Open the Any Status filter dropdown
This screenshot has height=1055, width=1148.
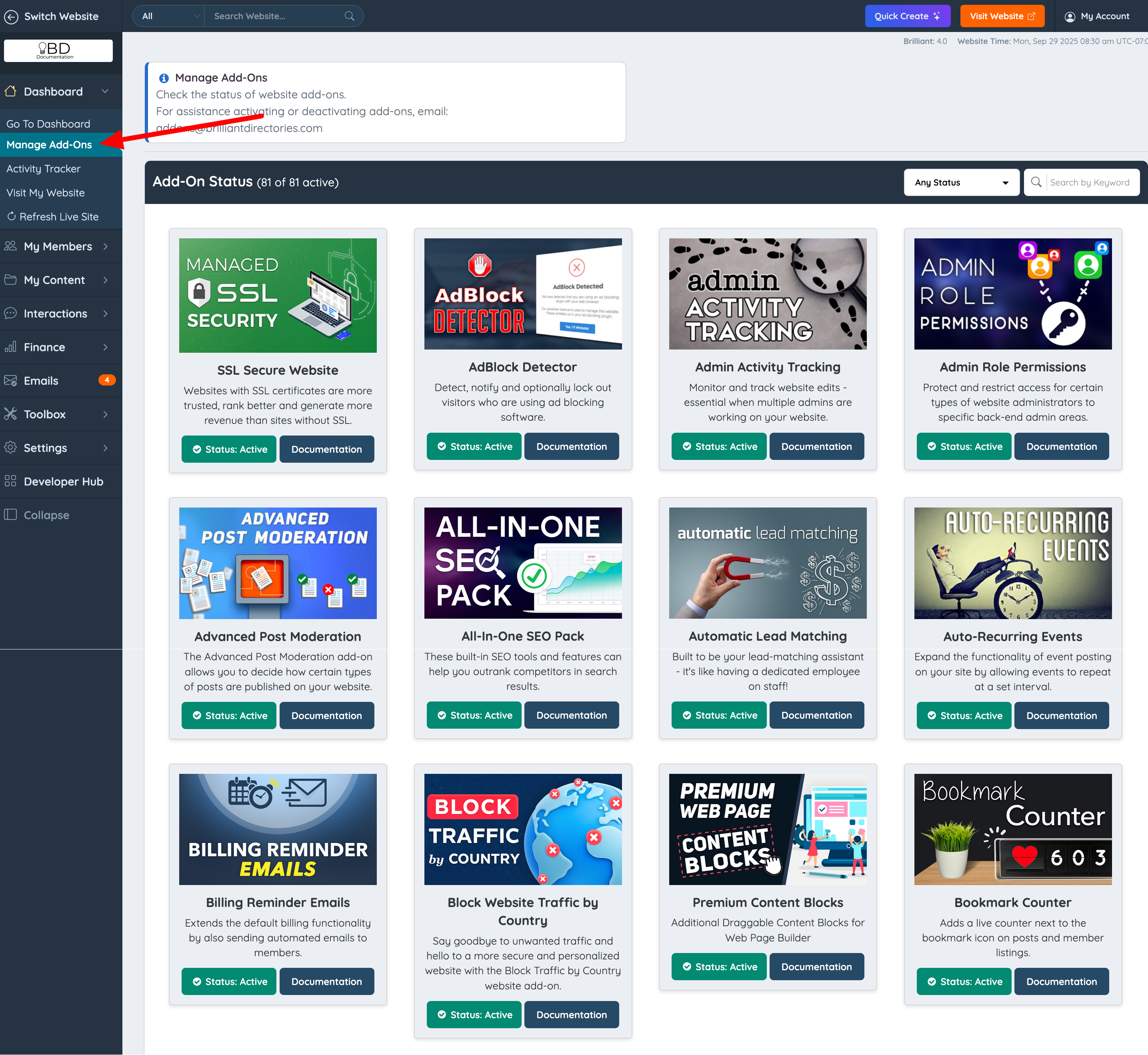[x=961, y=183]
